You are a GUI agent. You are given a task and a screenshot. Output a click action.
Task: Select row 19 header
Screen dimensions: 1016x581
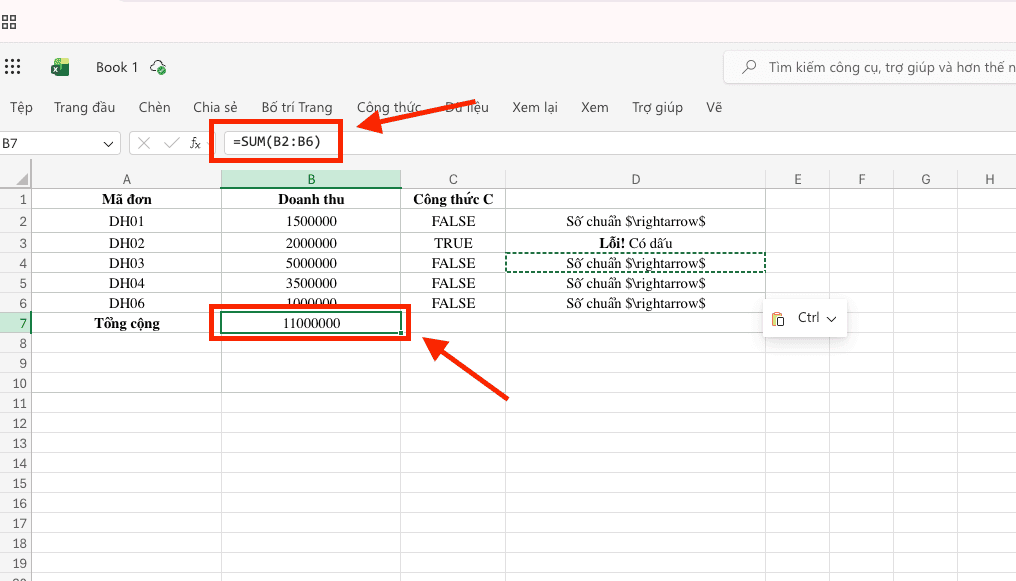16,563
